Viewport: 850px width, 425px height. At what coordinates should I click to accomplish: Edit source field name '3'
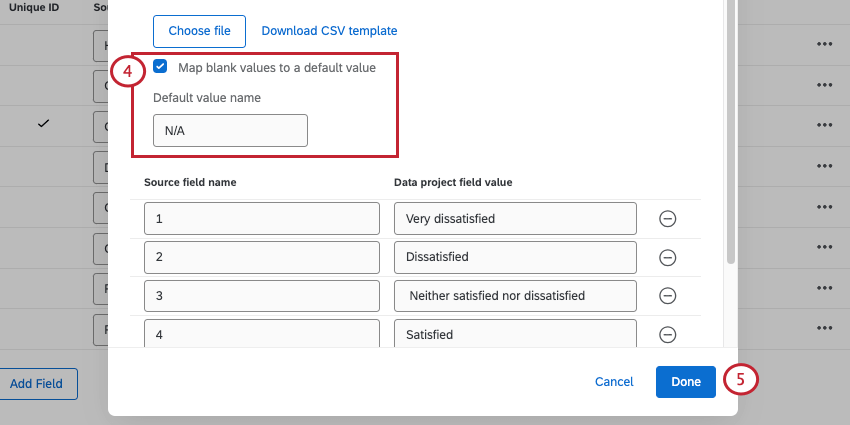pyautogui.click(x=262, y=296)
